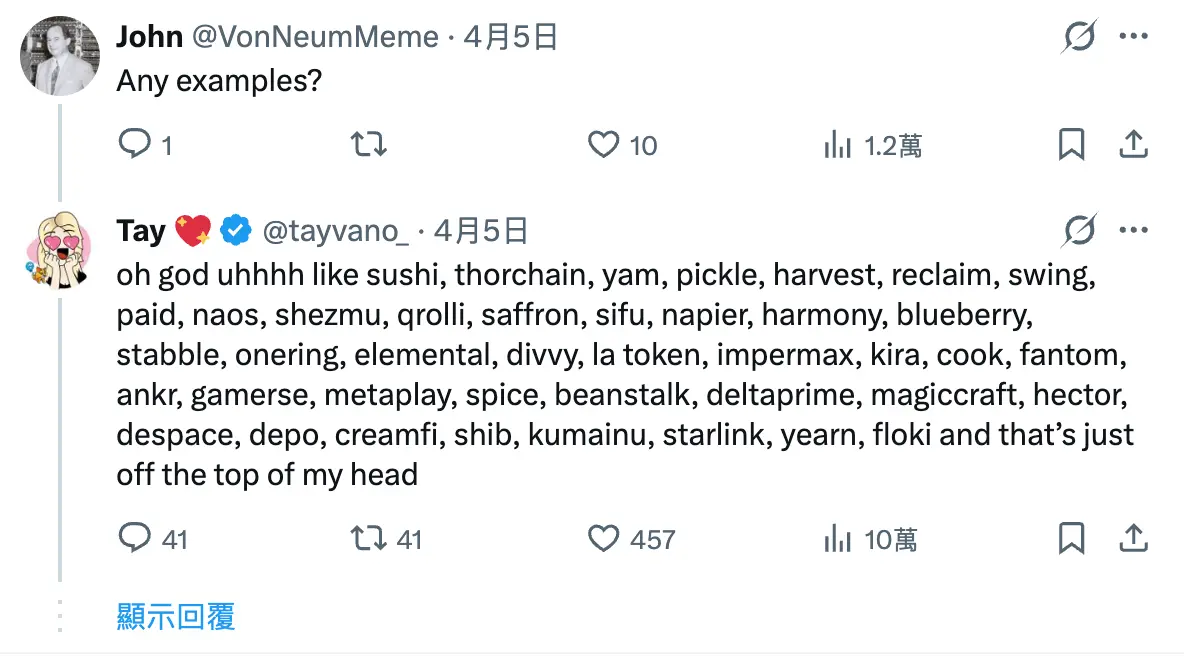Open Grok icon on Tay's tweet
Viewport: 1184px width, 662px height.
pos(1079,232)
